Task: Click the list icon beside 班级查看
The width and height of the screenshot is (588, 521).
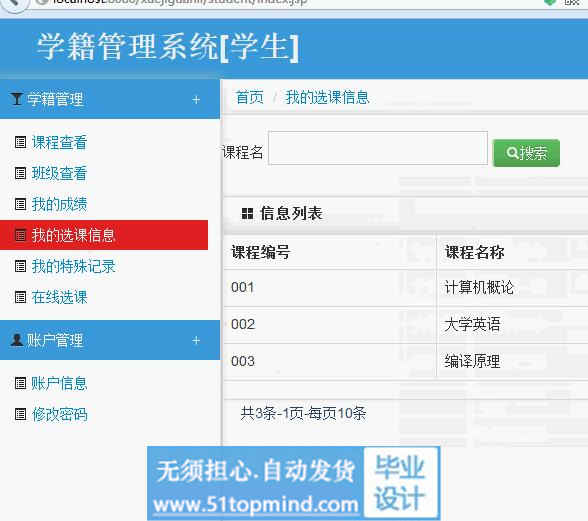Action: (20, 173)
